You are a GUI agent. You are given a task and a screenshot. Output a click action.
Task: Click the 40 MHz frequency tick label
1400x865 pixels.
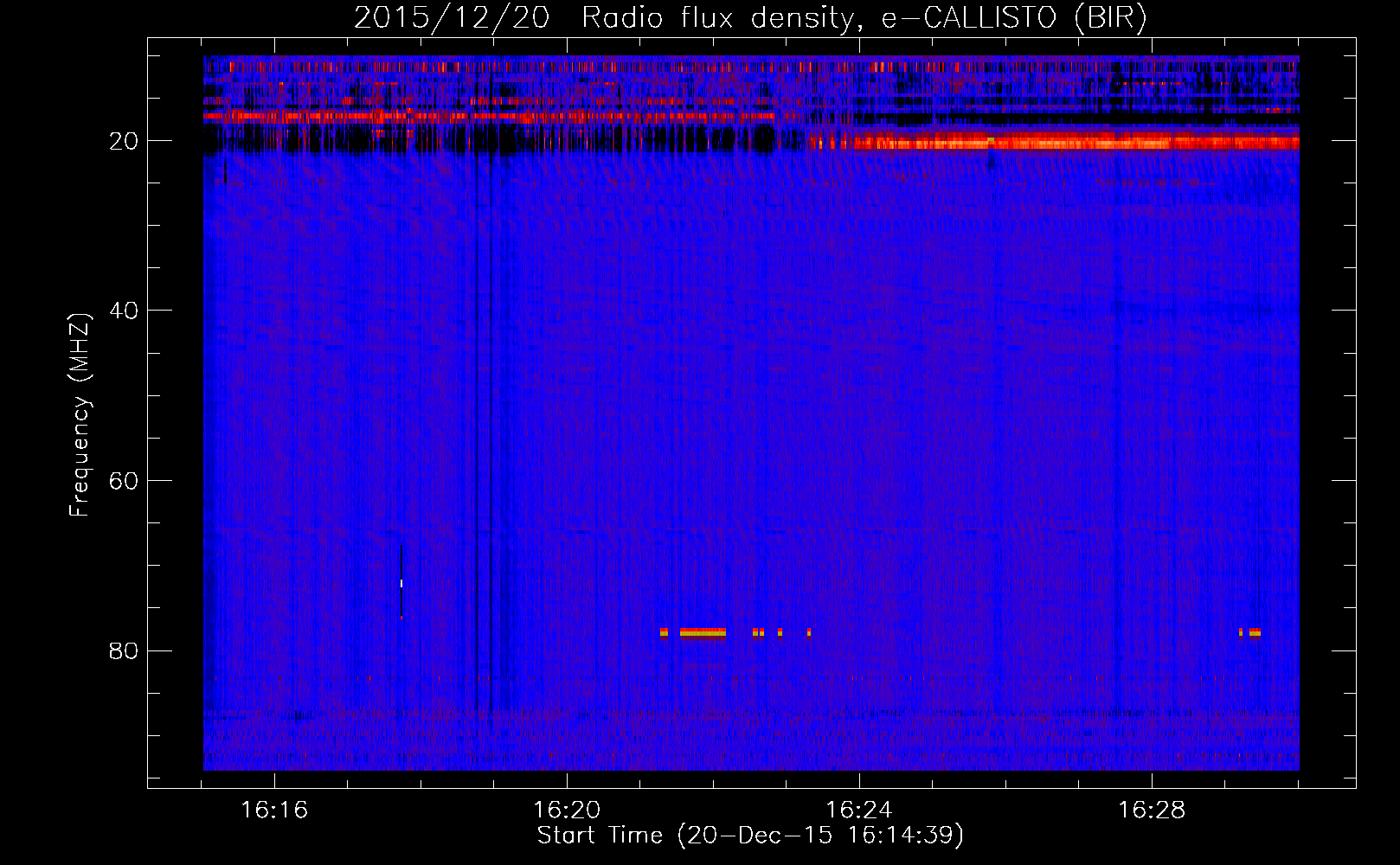(124, 311)
